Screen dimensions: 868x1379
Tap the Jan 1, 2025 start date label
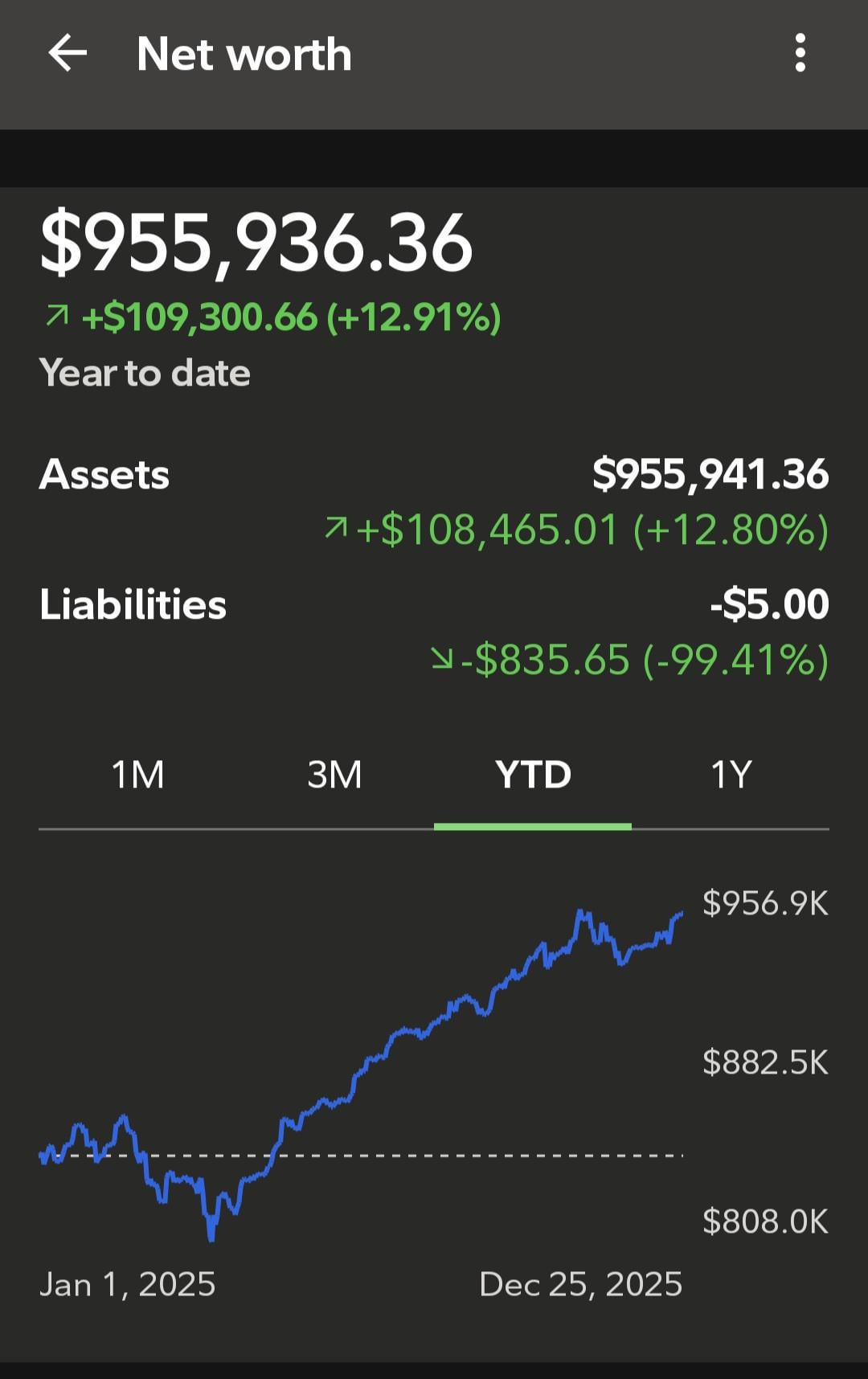pyautogui.click(x=128, y=1284)
